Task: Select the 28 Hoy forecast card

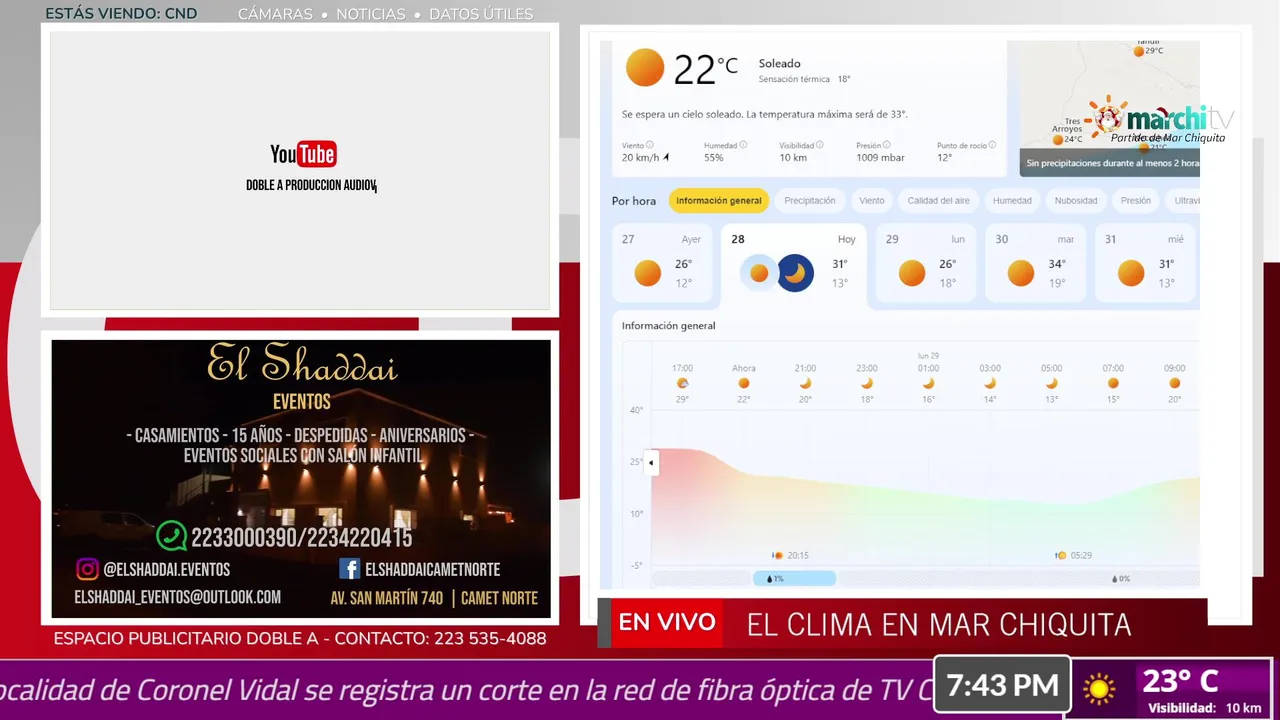Action: [794, 265]
